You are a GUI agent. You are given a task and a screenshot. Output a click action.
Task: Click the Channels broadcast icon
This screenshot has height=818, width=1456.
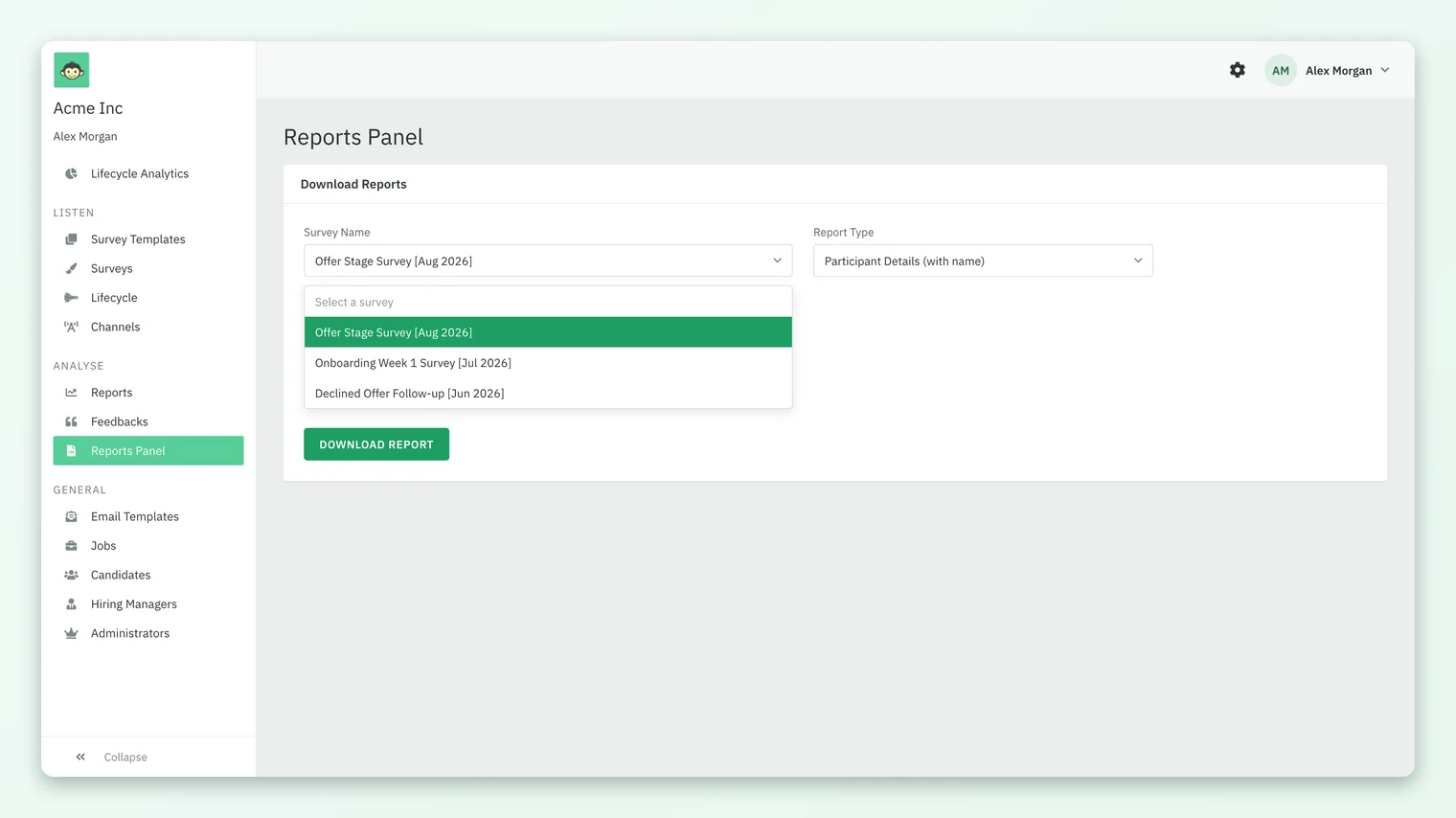point(71,327)
